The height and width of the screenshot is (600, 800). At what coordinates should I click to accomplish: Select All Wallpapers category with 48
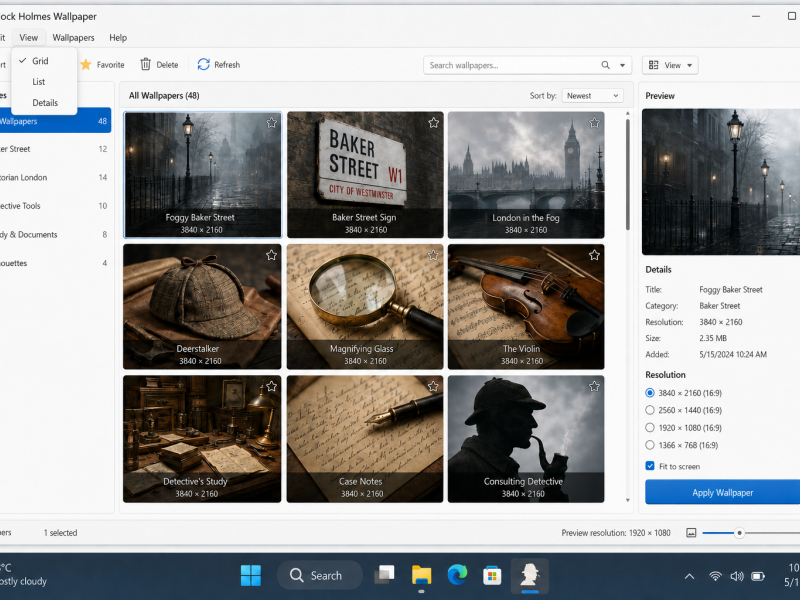[x=54, y=121]
